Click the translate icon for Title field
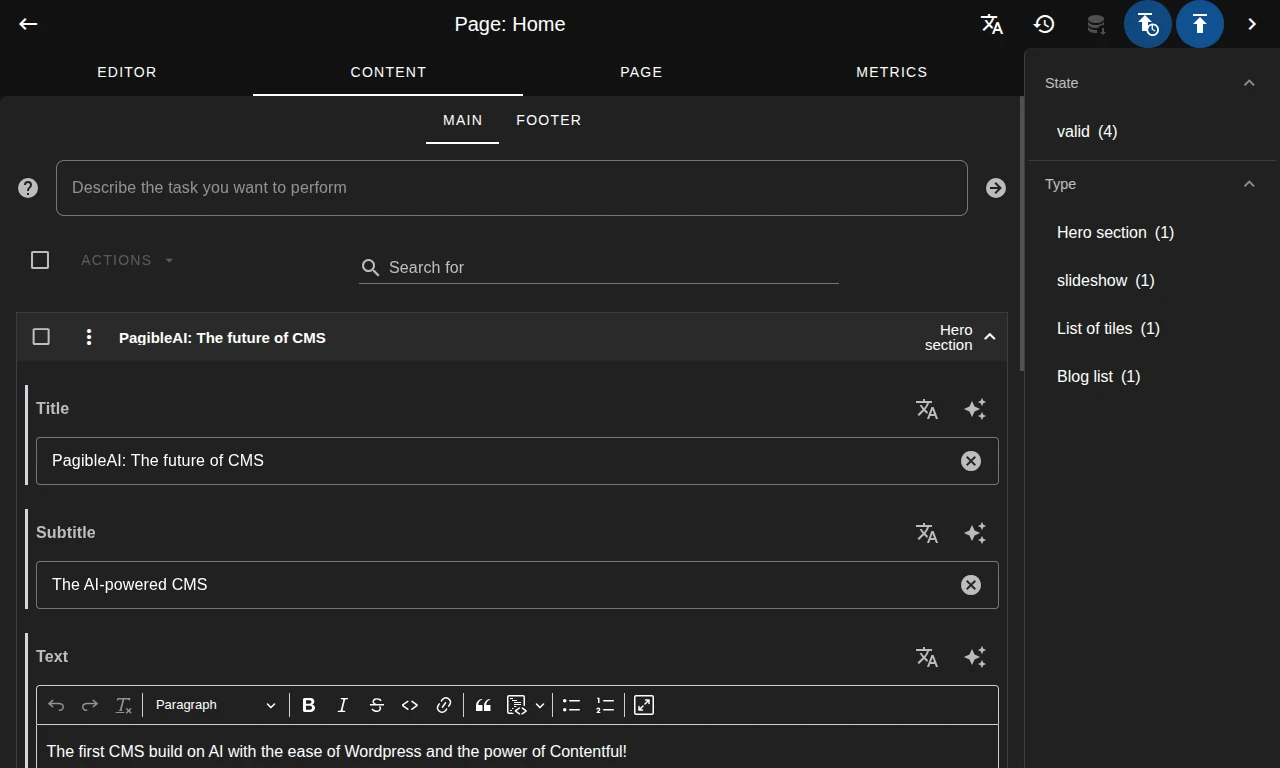 tap(927, 409)
